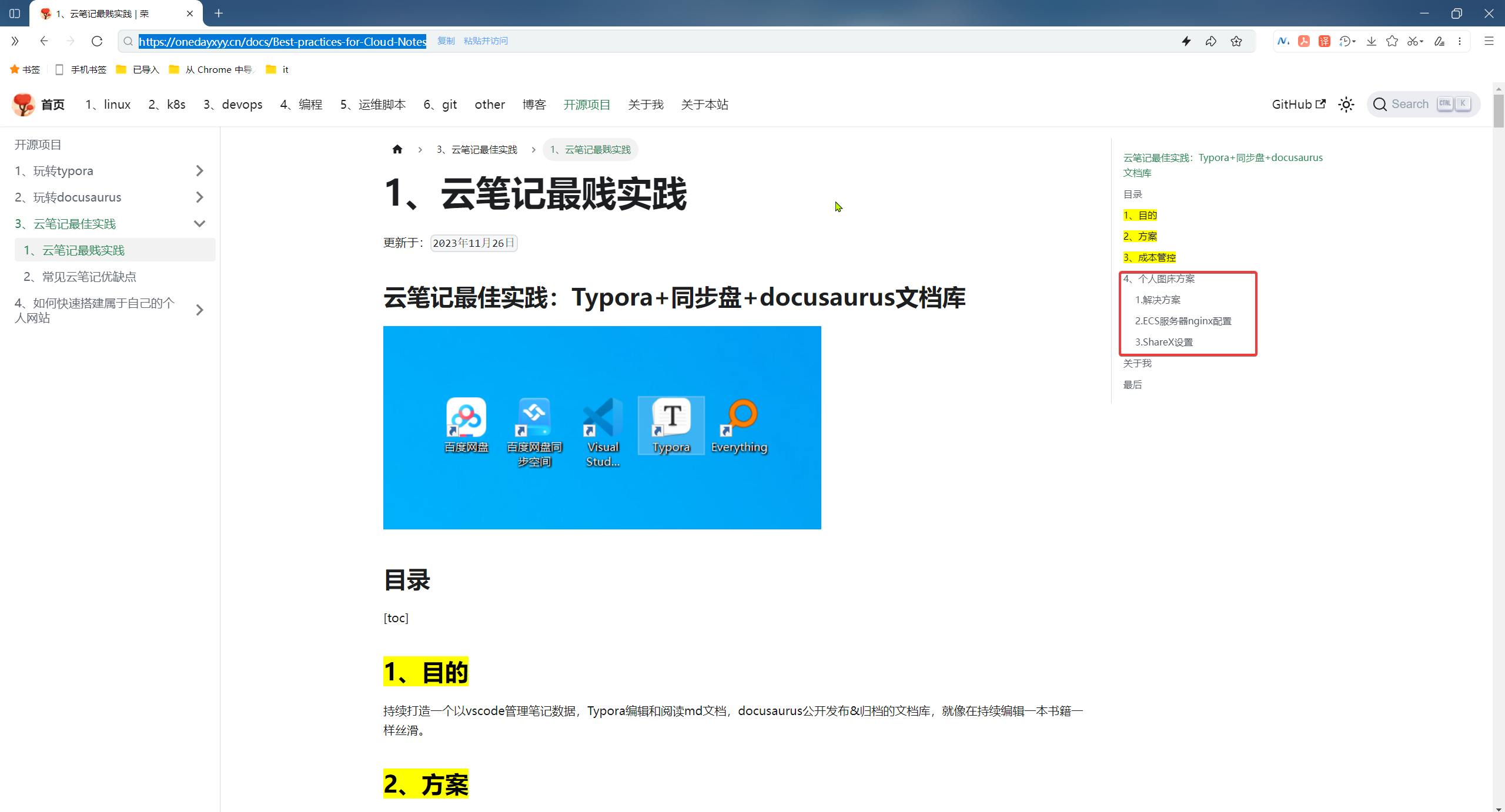1505x812 pixels.
Task: Open the 'other' navbar item
Action: point(490,105)
